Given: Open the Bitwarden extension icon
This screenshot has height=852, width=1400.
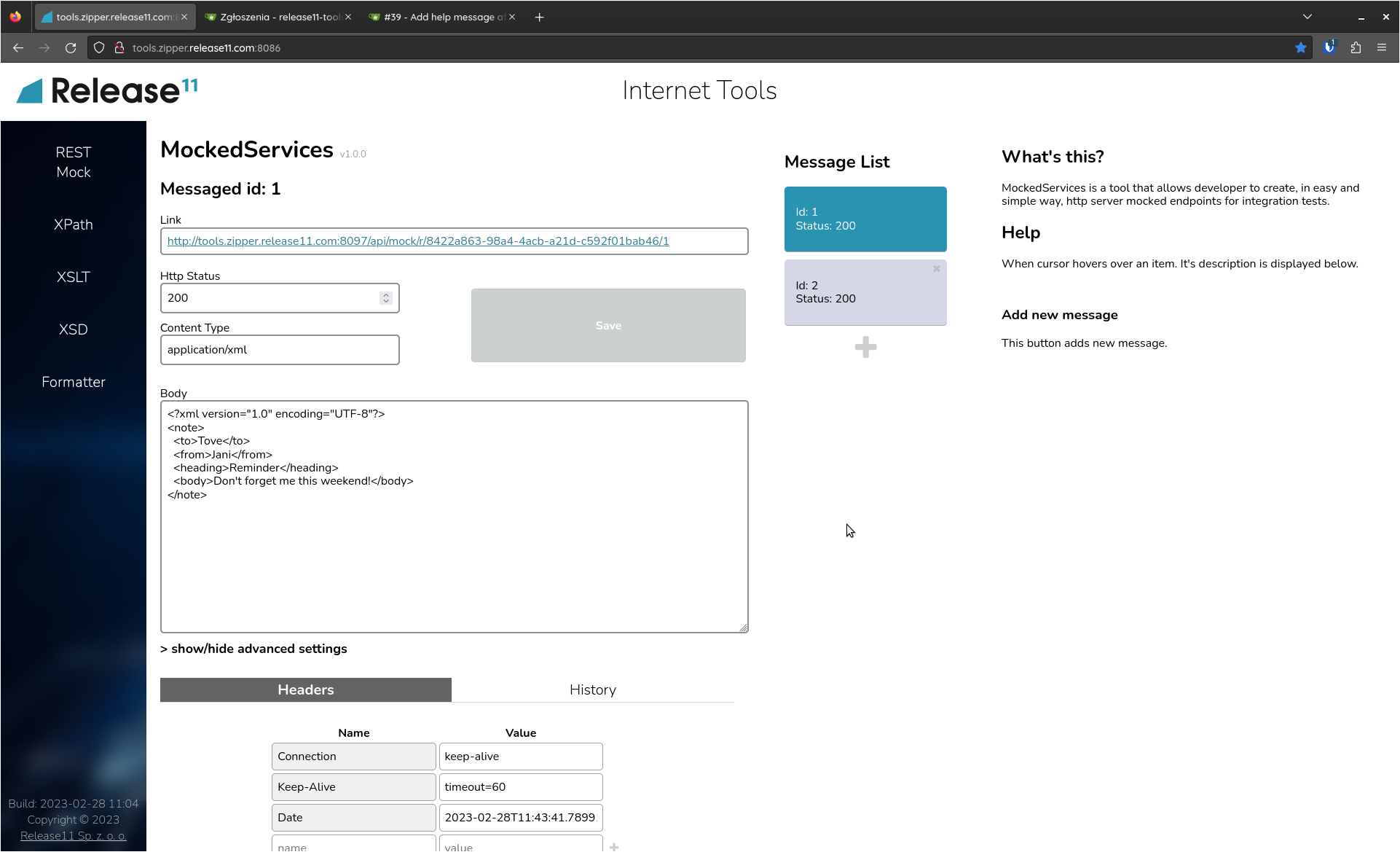Looking at the screenshot, I should click(x=1329, y=48).
